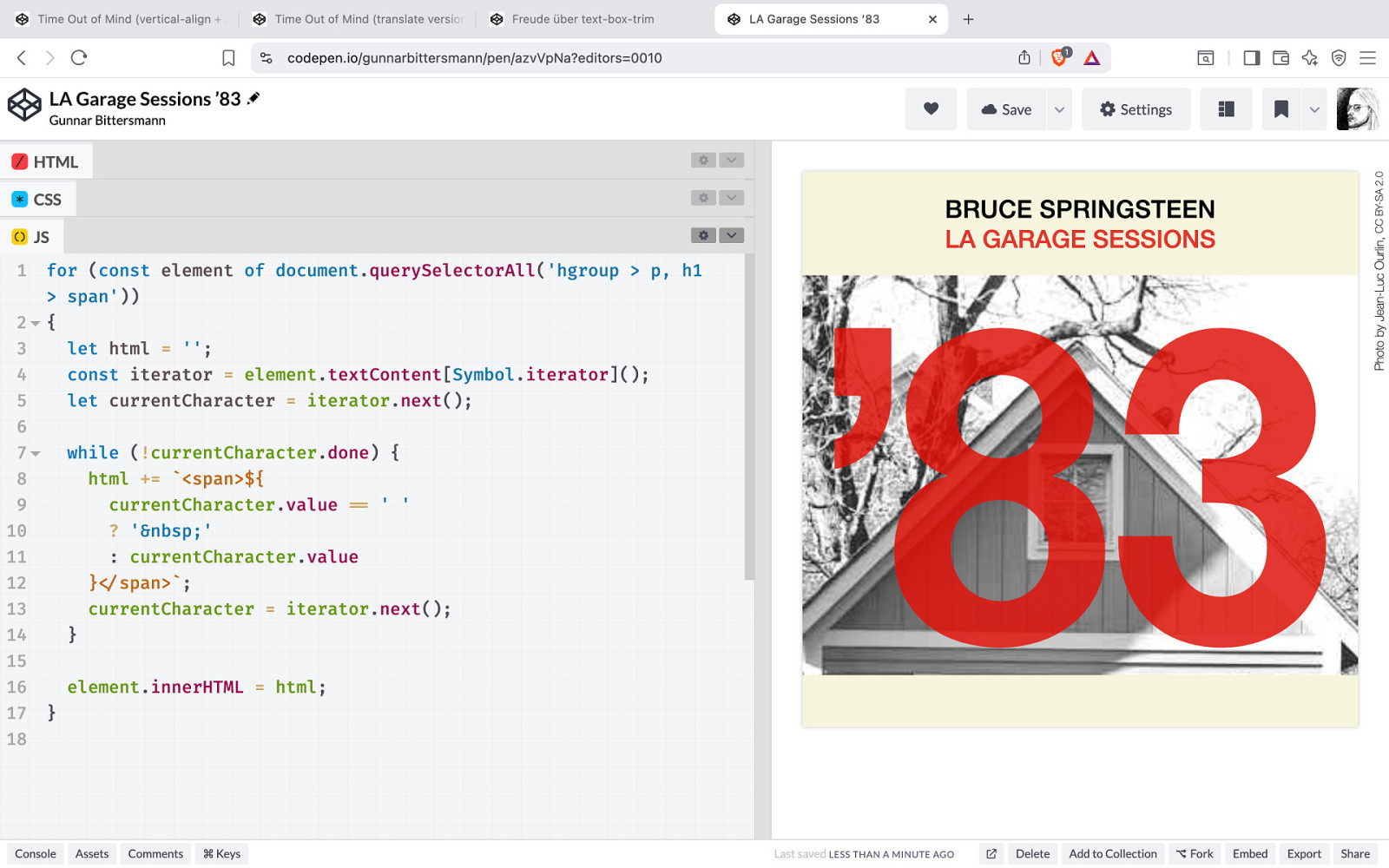
Task: Open Brave Shields lion icon
Action: (1060, 57)
